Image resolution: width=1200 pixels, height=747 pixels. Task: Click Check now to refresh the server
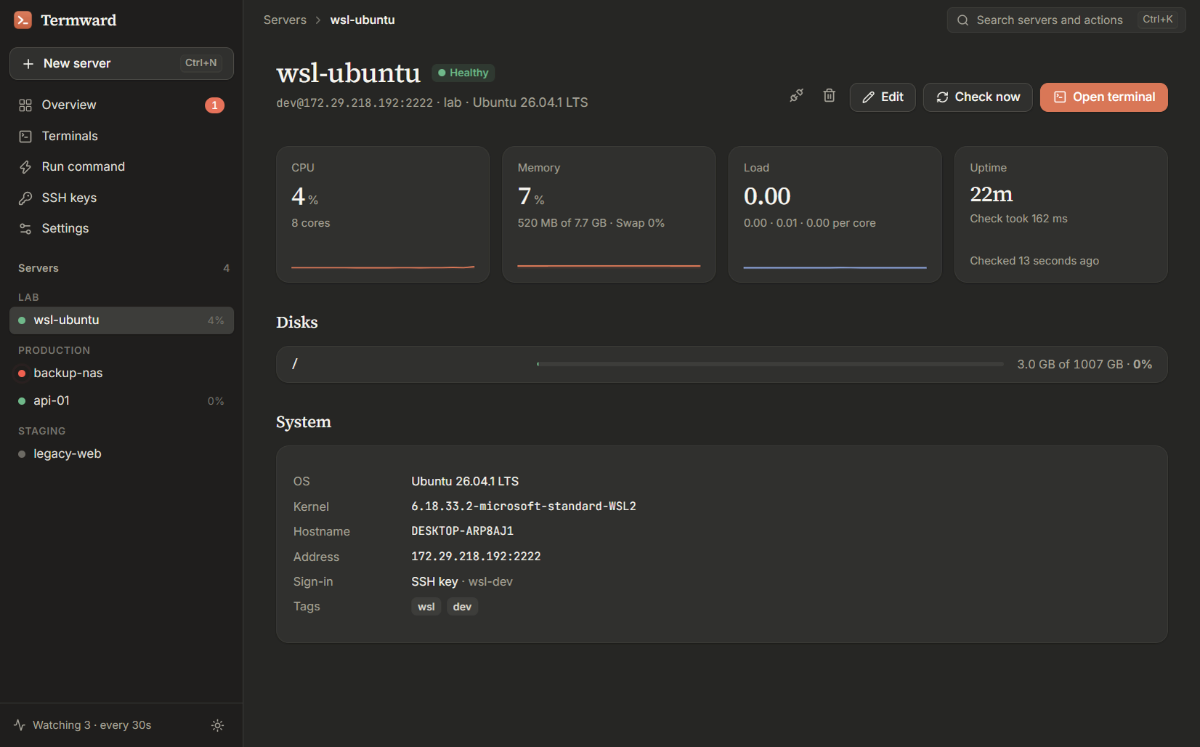click(977, 97)
